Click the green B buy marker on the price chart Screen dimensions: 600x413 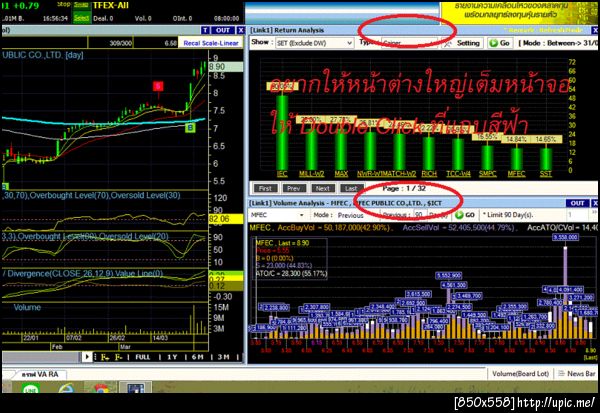coord(190,127)
